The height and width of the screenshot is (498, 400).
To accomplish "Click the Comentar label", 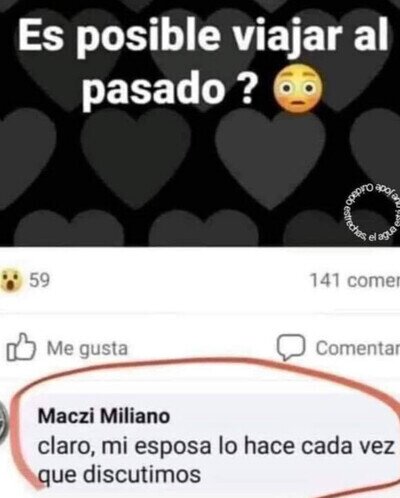I will click(358, 348).
